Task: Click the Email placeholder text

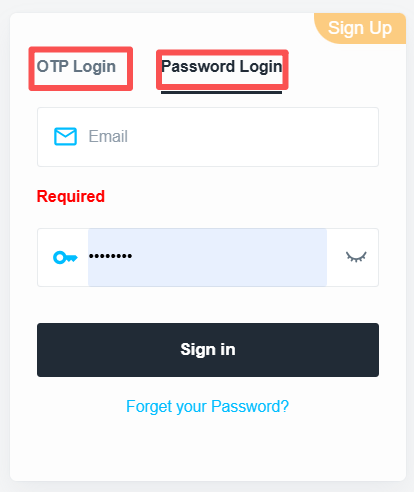Action: tap(108, 136)
